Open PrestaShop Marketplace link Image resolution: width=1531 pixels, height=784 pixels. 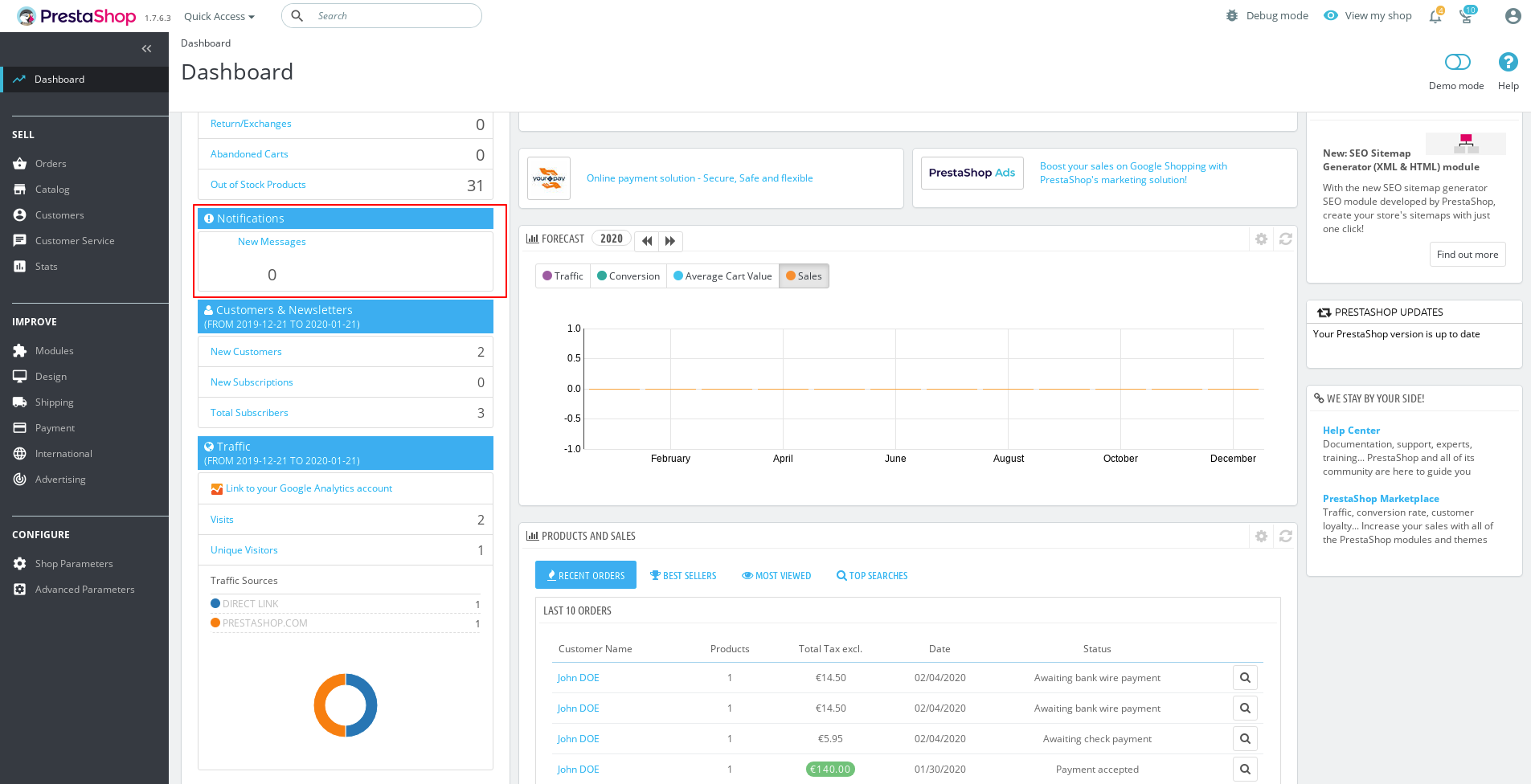[x=1381, y=499]
